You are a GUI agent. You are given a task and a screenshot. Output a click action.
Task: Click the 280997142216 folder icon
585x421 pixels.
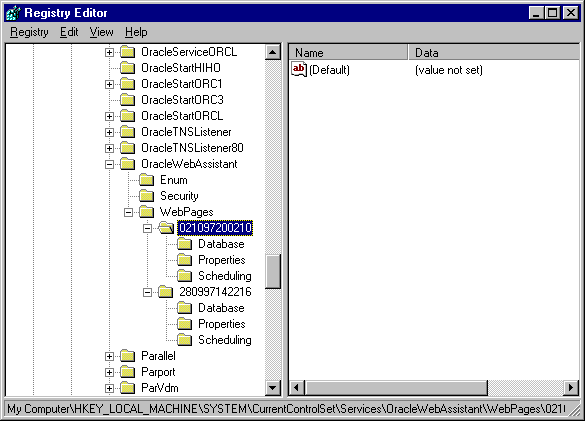click(166, 292)
